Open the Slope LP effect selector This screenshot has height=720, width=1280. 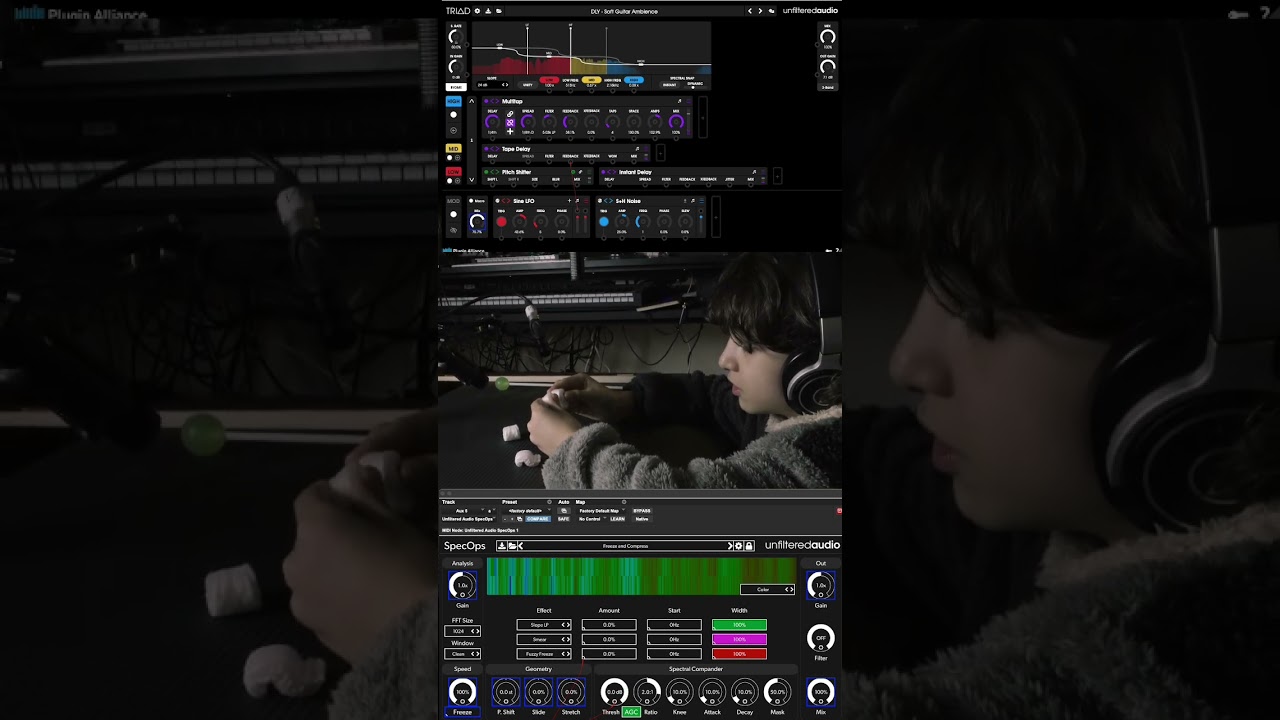pos(544,625)
